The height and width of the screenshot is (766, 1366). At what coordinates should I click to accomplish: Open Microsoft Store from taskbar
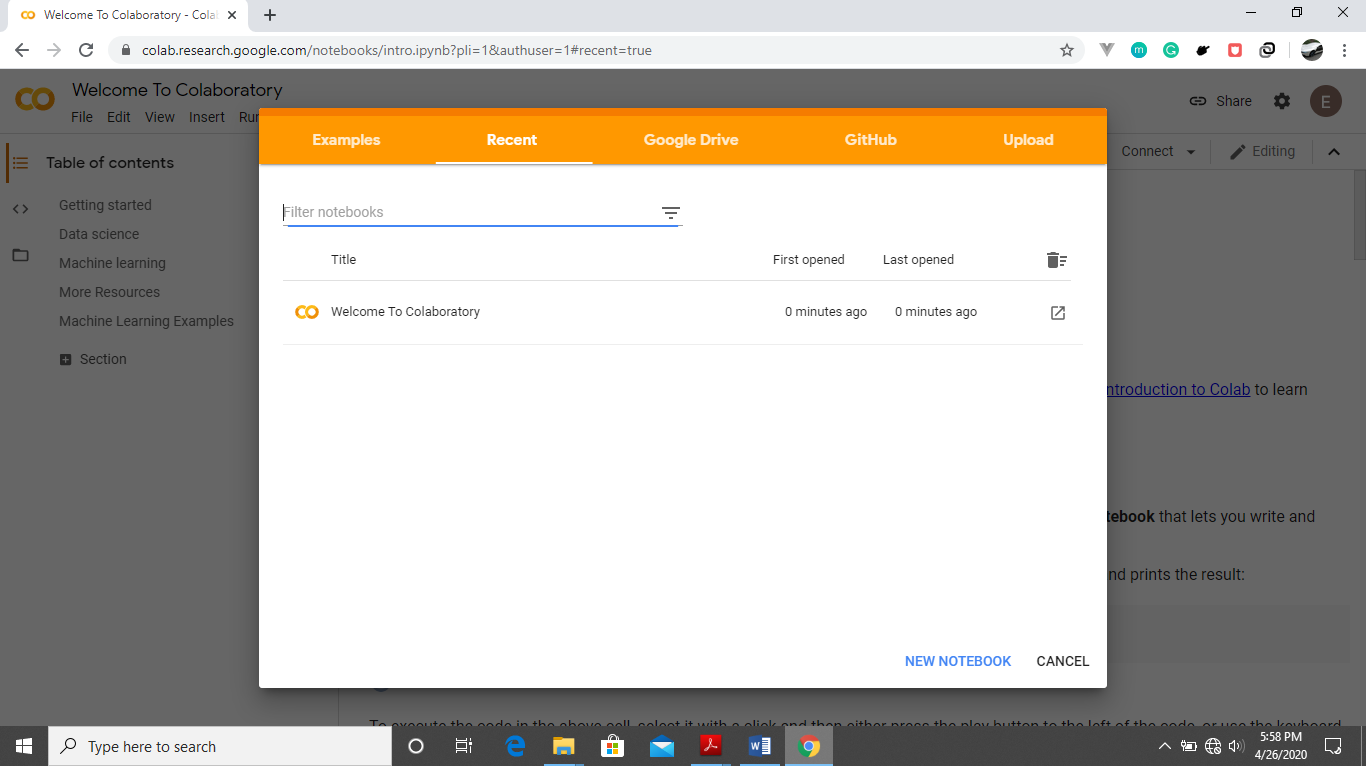click(x=612, y=746)
